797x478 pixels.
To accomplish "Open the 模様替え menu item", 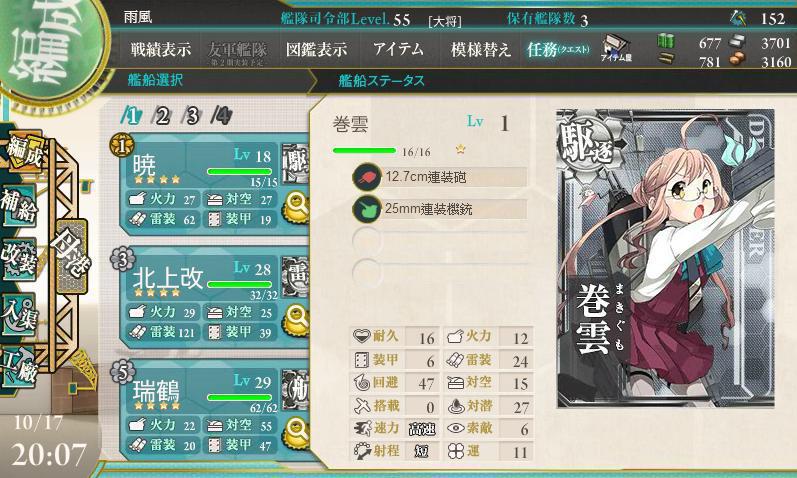I will [x=481, y=50].
